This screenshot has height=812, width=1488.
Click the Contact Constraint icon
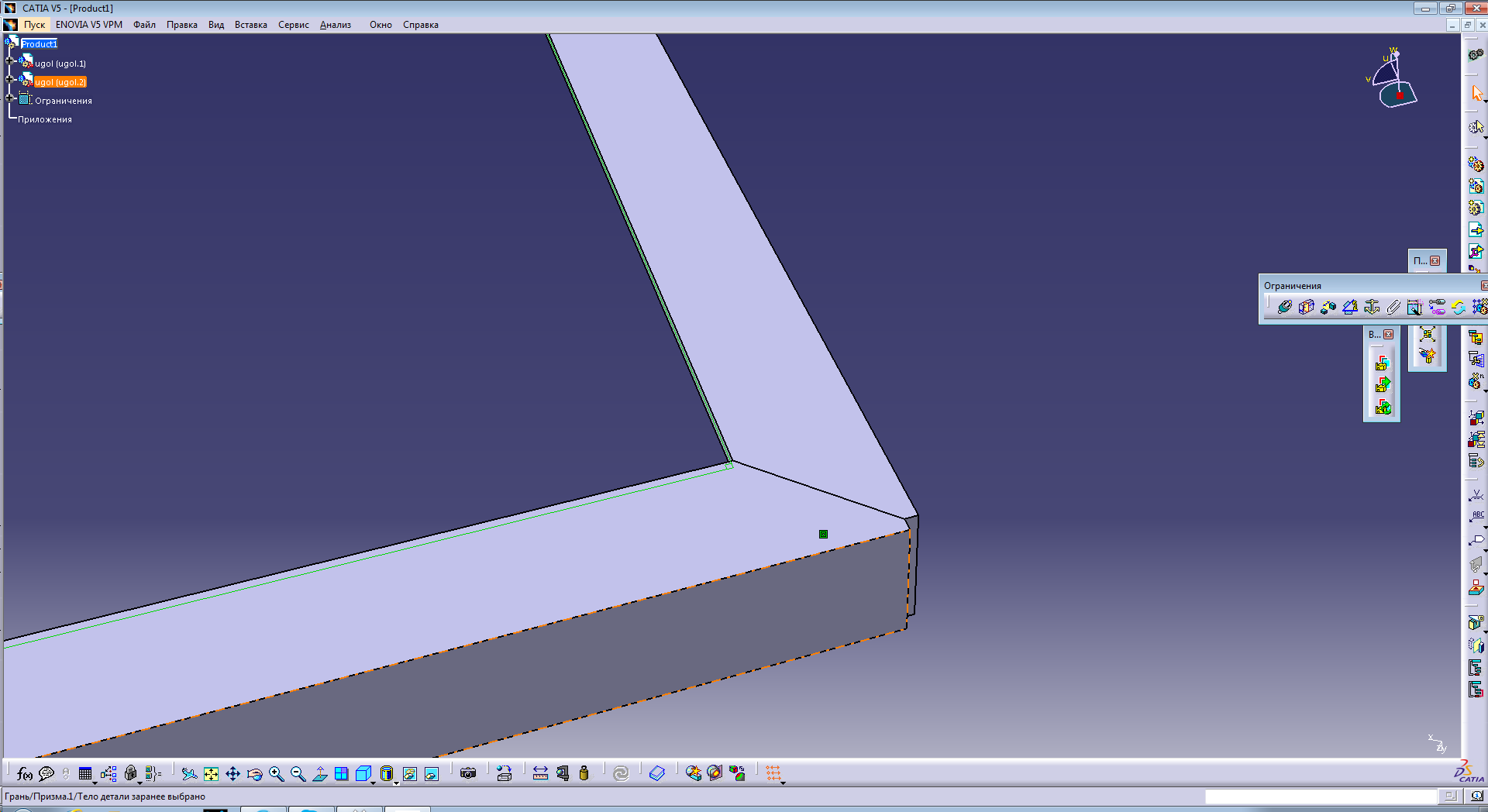point(1306,308)
